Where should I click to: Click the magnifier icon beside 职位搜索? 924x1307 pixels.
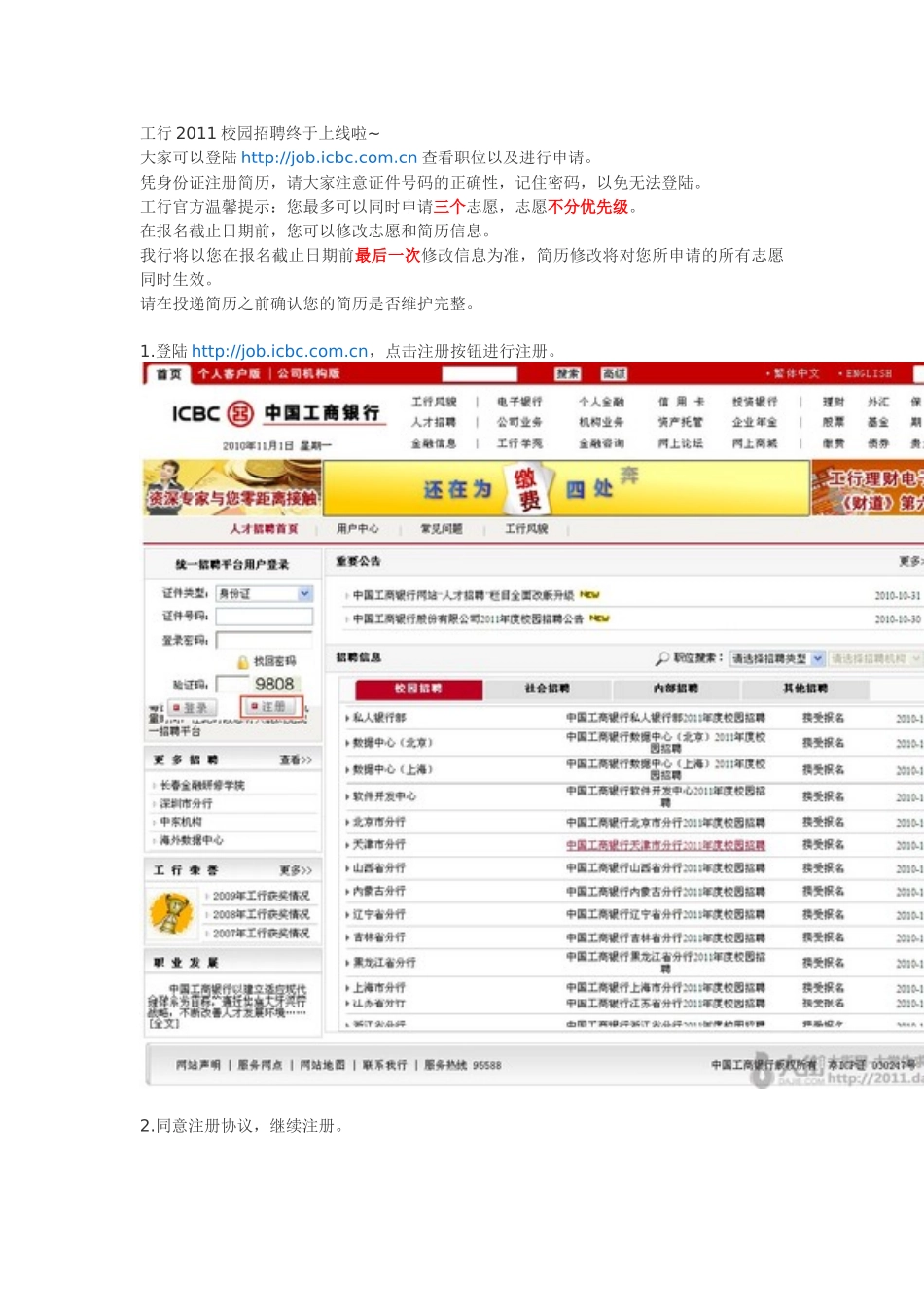pos(662,658)
